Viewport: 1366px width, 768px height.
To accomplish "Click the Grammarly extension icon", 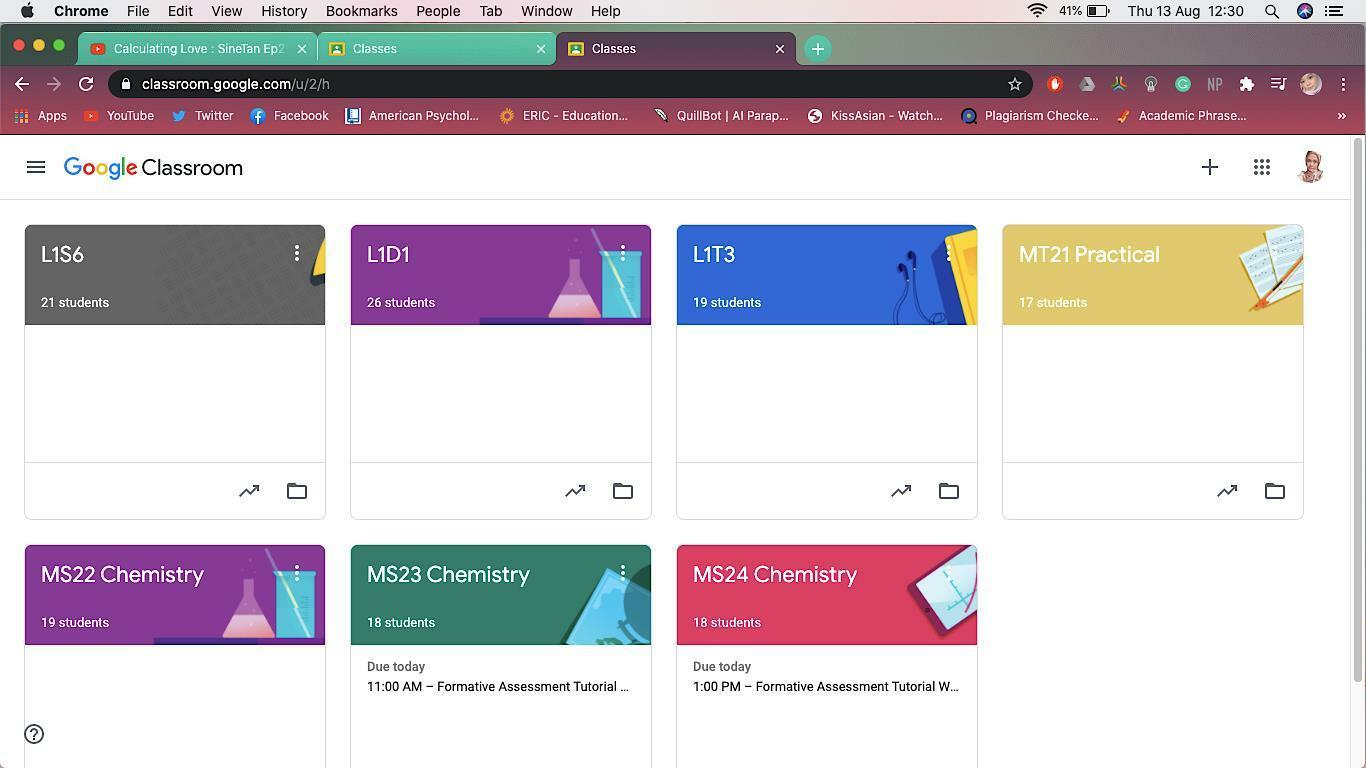I will click(x=1183, y=84).
